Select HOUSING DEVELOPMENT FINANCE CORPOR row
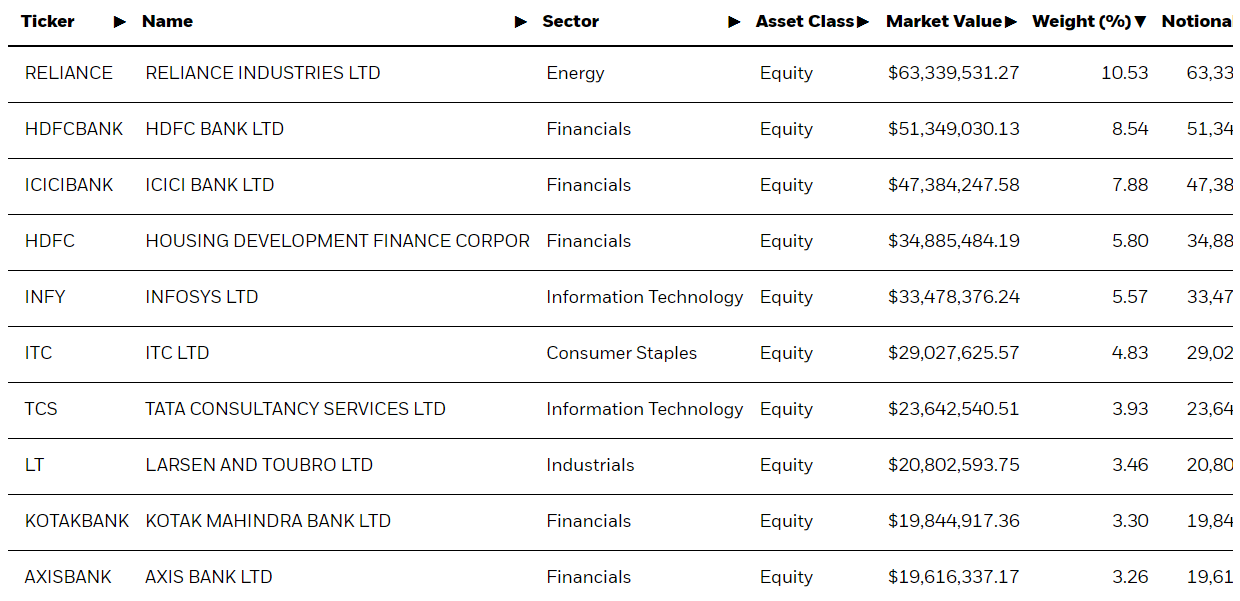Image resolution: width=1240 pixels, height=601 pixels. click(x=620, y=241)
